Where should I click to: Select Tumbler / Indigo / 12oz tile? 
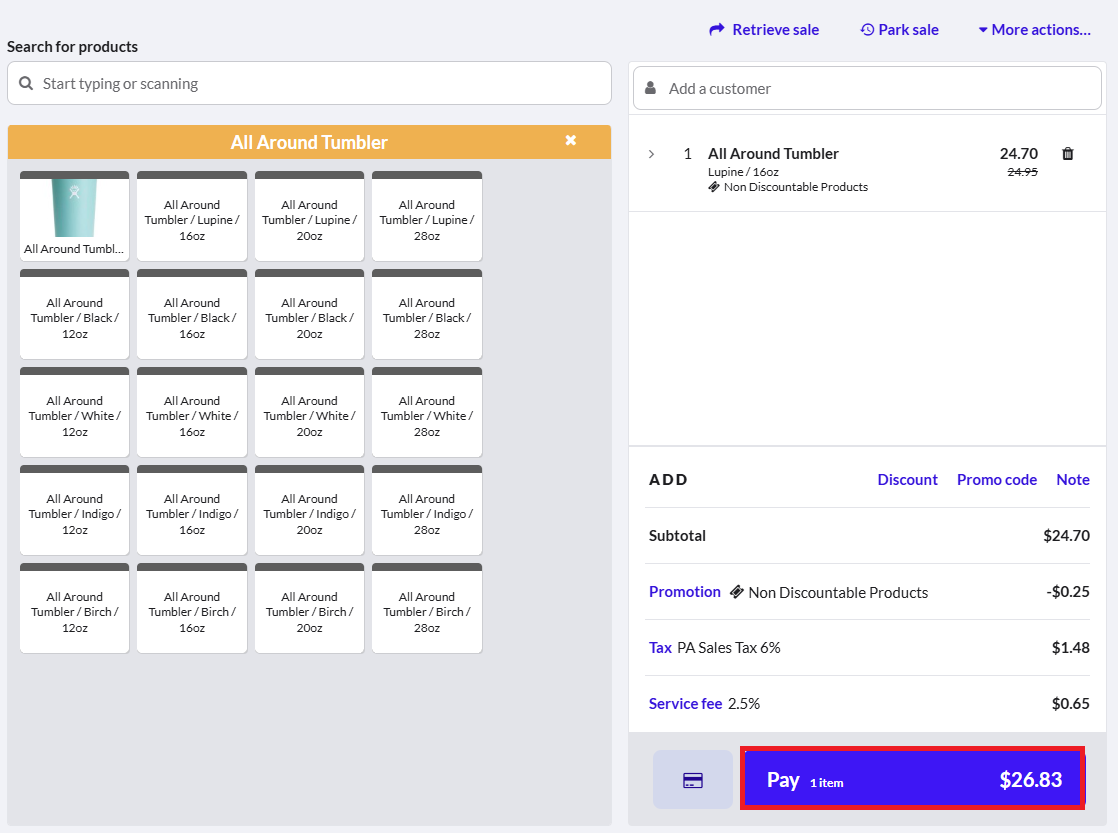[x=74, y=510]
